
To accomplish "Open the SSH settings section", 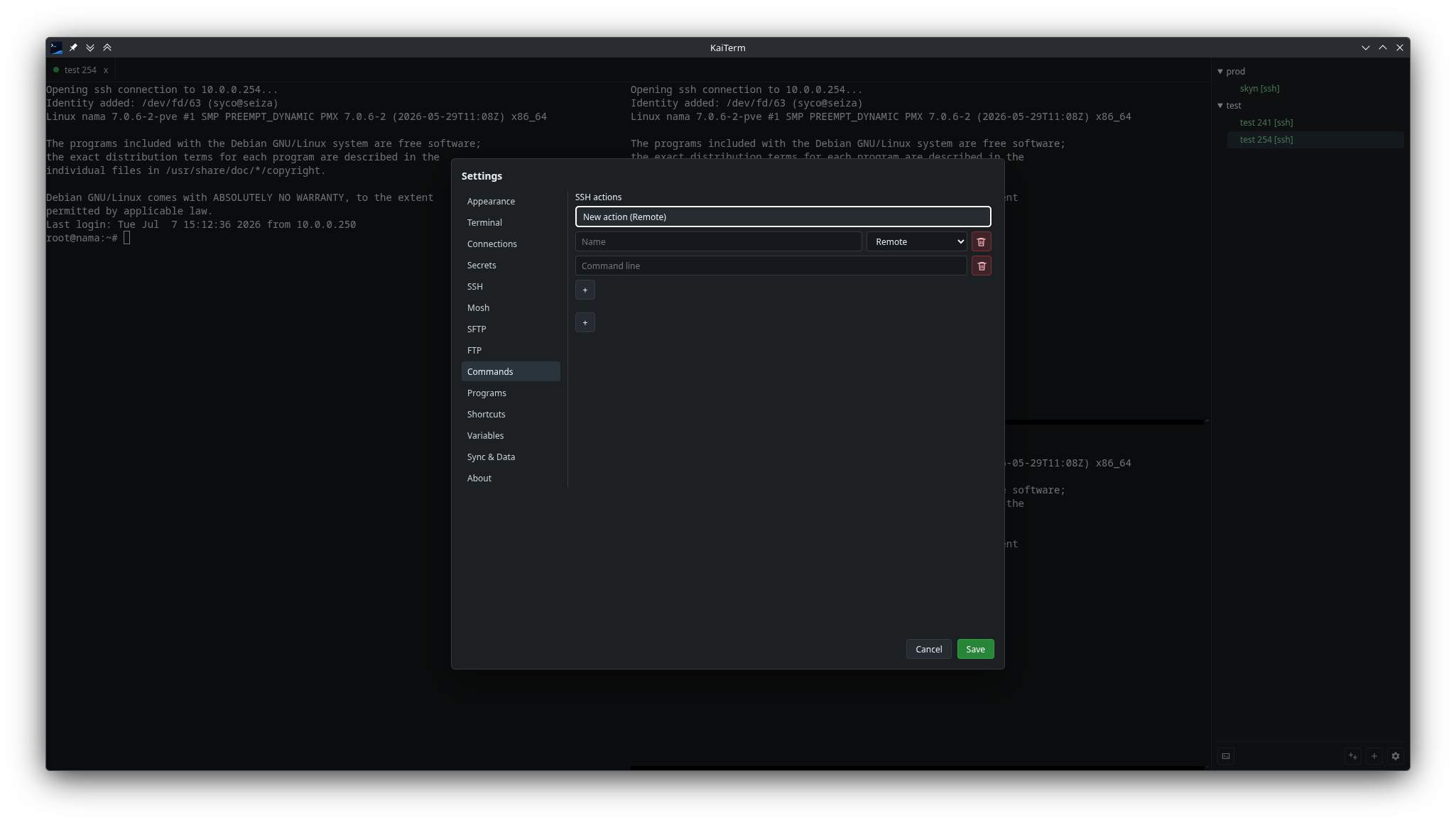I will 511,287.
